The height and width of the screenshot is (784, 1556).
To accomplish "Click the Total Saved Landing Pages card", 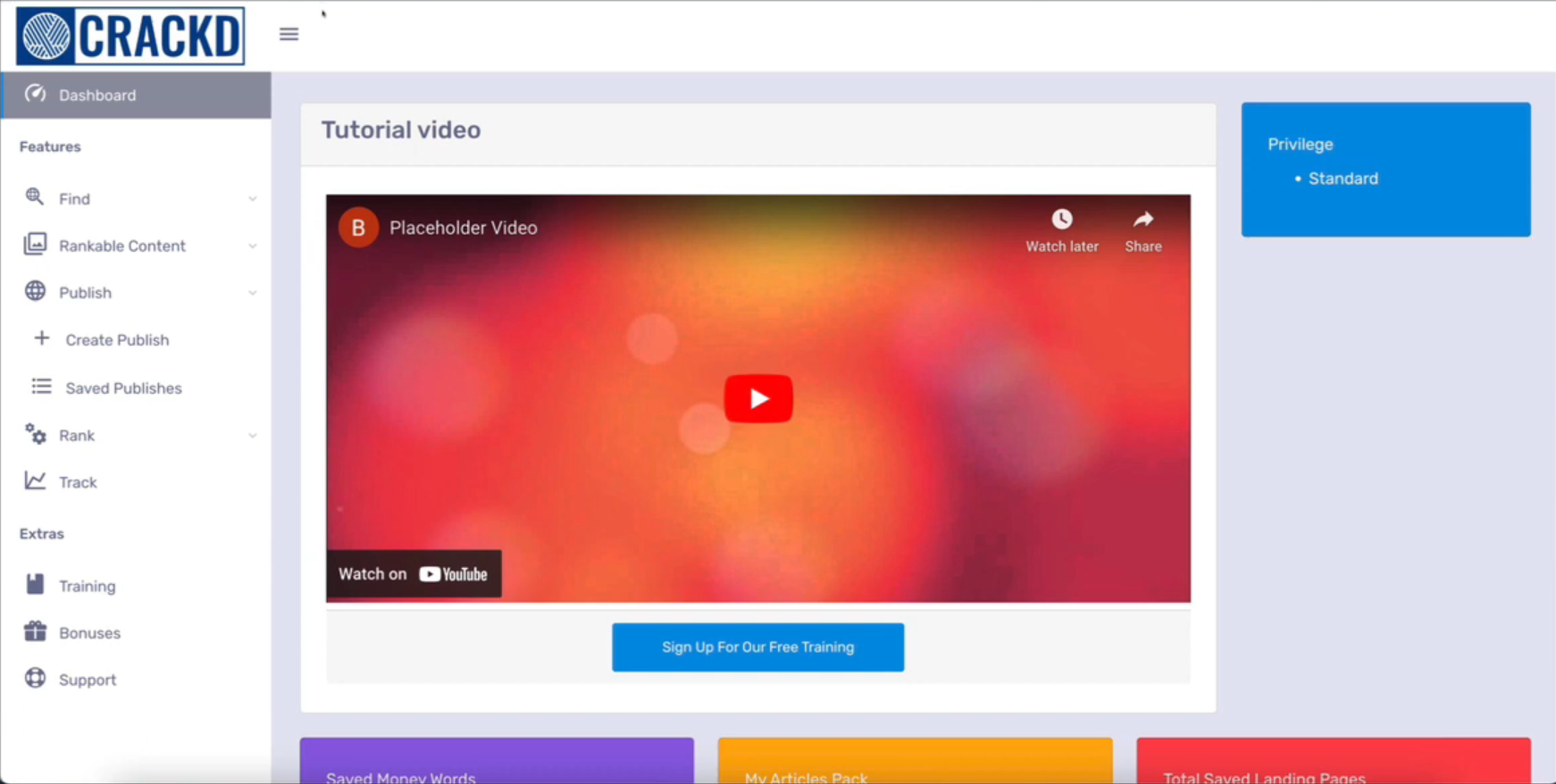I will (1334, 761).
